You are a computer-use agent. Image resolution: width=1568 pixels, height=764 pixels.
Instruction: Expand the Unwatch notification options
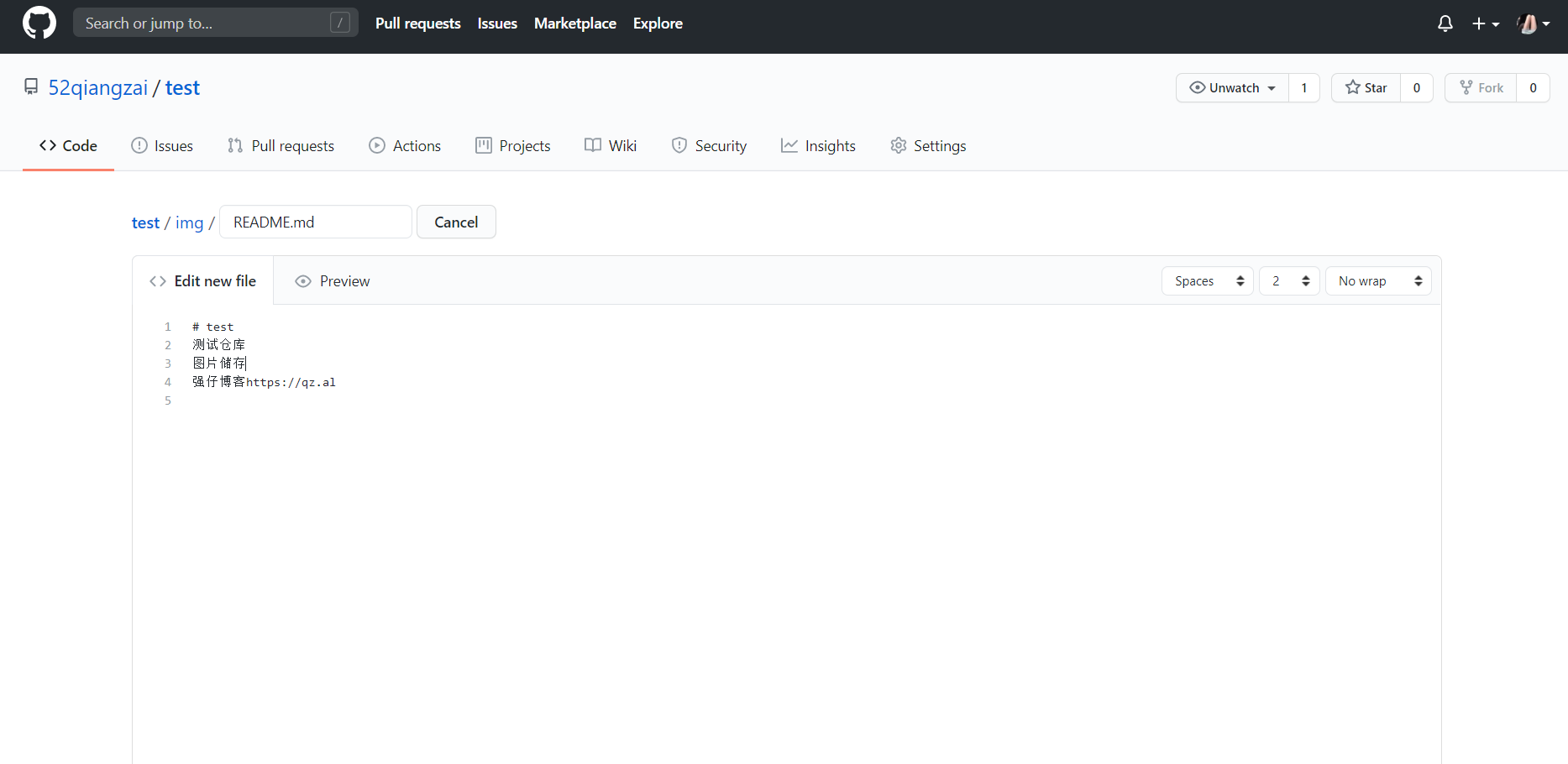(x=1232, y=88)
